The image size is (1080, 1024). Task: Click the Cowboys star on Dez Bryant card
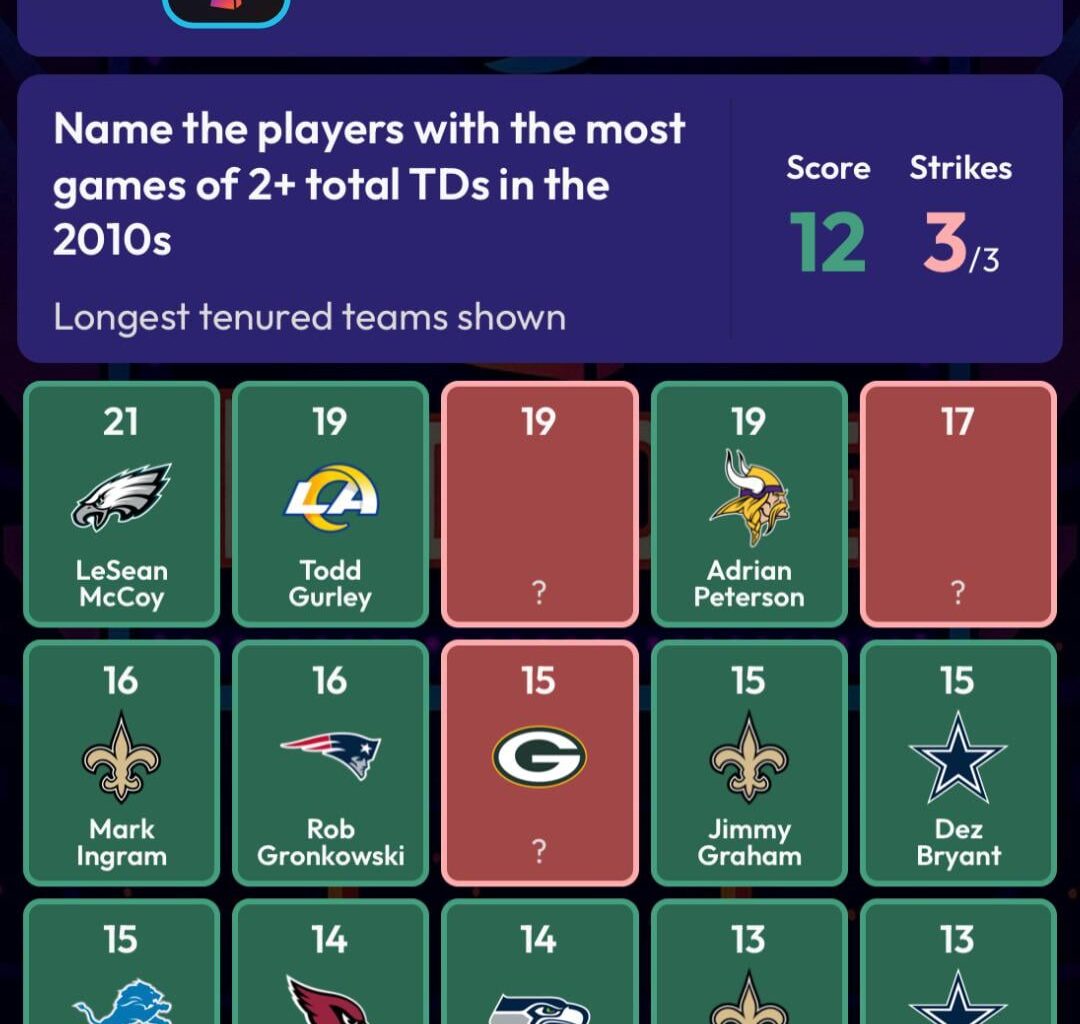tap(957, 755)
